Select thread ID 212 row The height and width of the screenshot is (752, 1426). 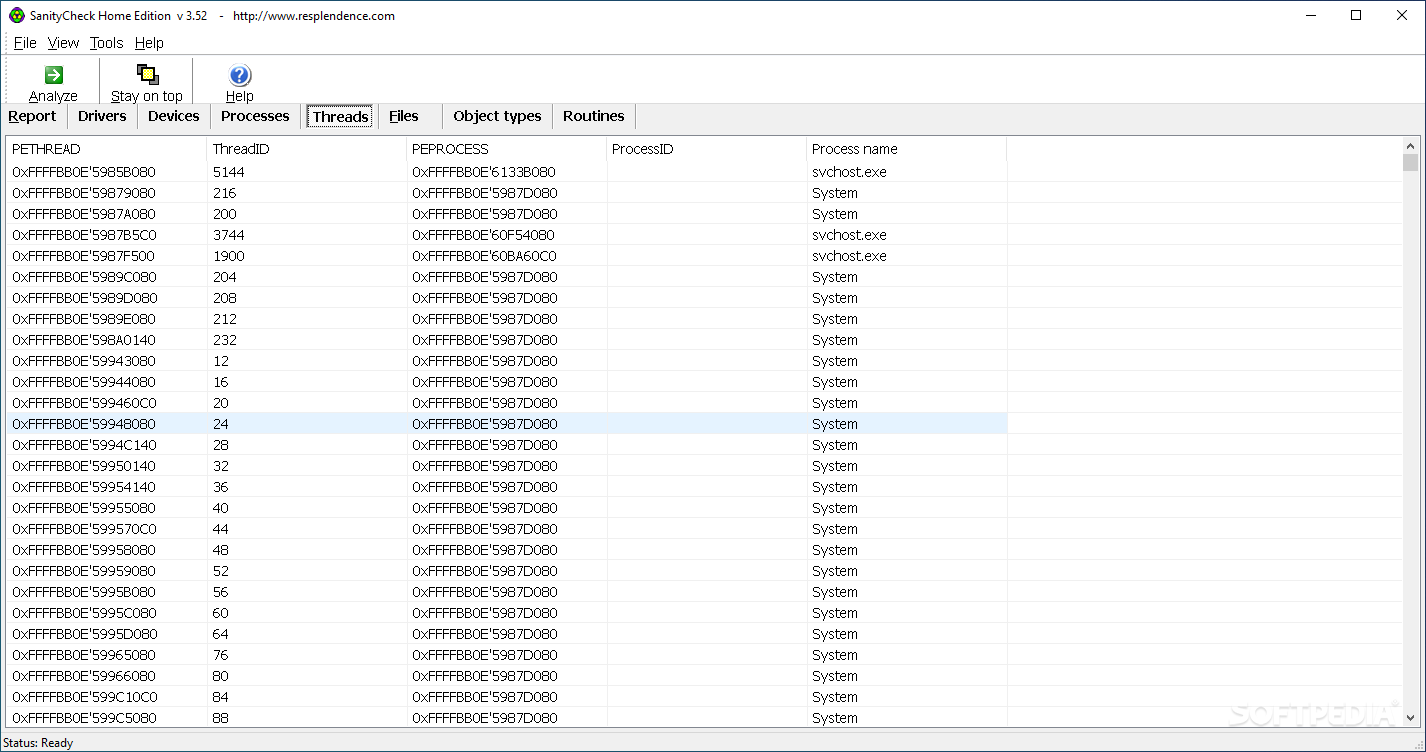point(506,319)
